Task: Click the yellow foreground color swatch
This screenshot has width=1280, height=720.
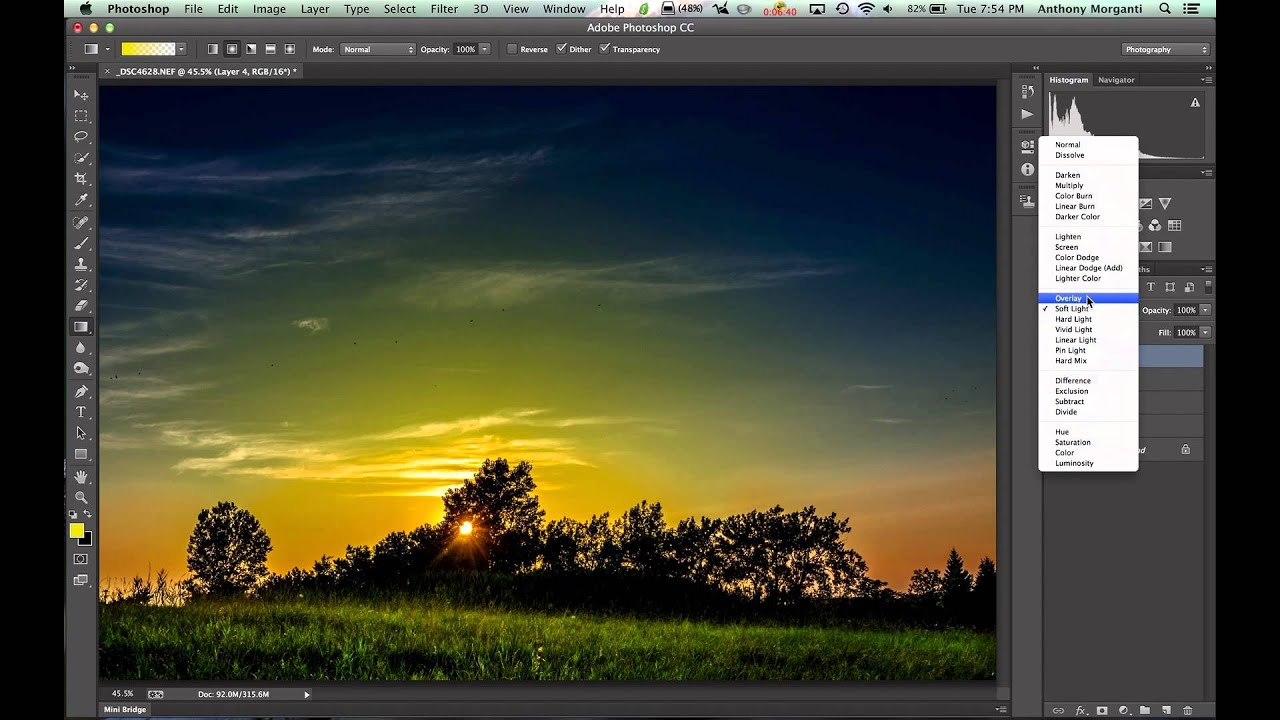Action: coord(77,531)
